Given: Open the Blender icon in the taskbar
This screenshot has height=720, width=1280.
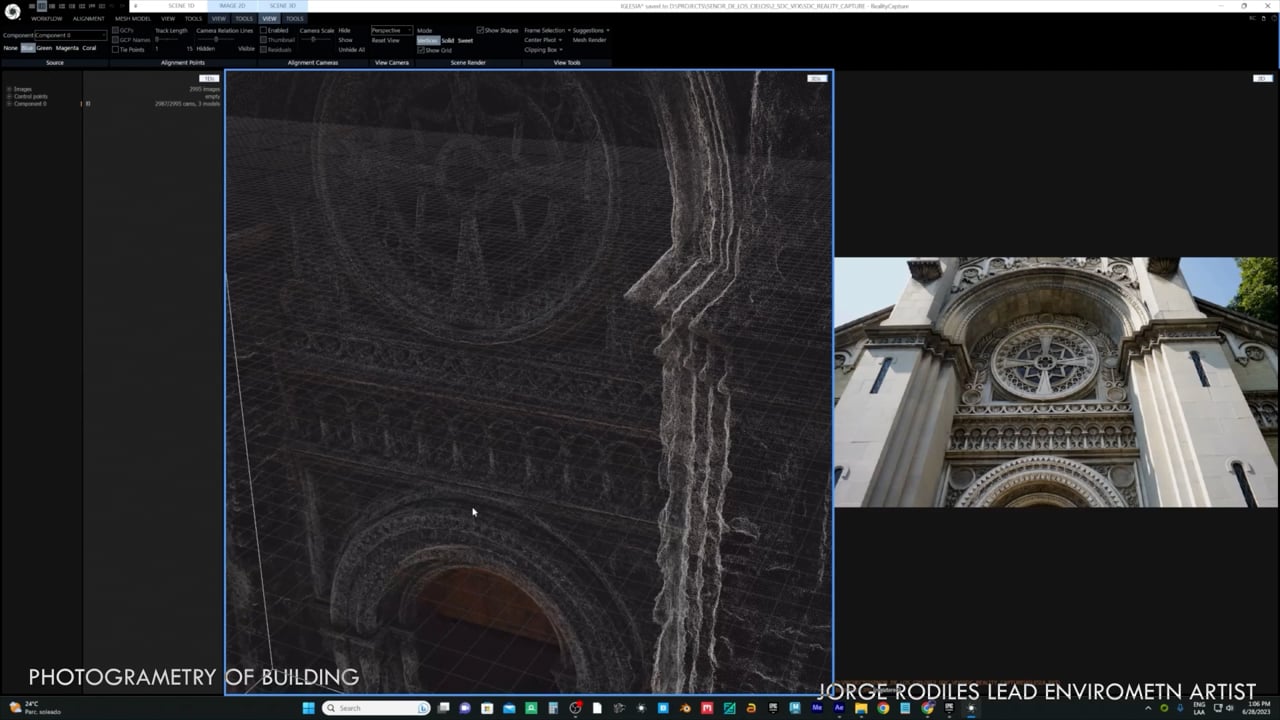Looking at the screenshot, I should [x=686, y=708].
